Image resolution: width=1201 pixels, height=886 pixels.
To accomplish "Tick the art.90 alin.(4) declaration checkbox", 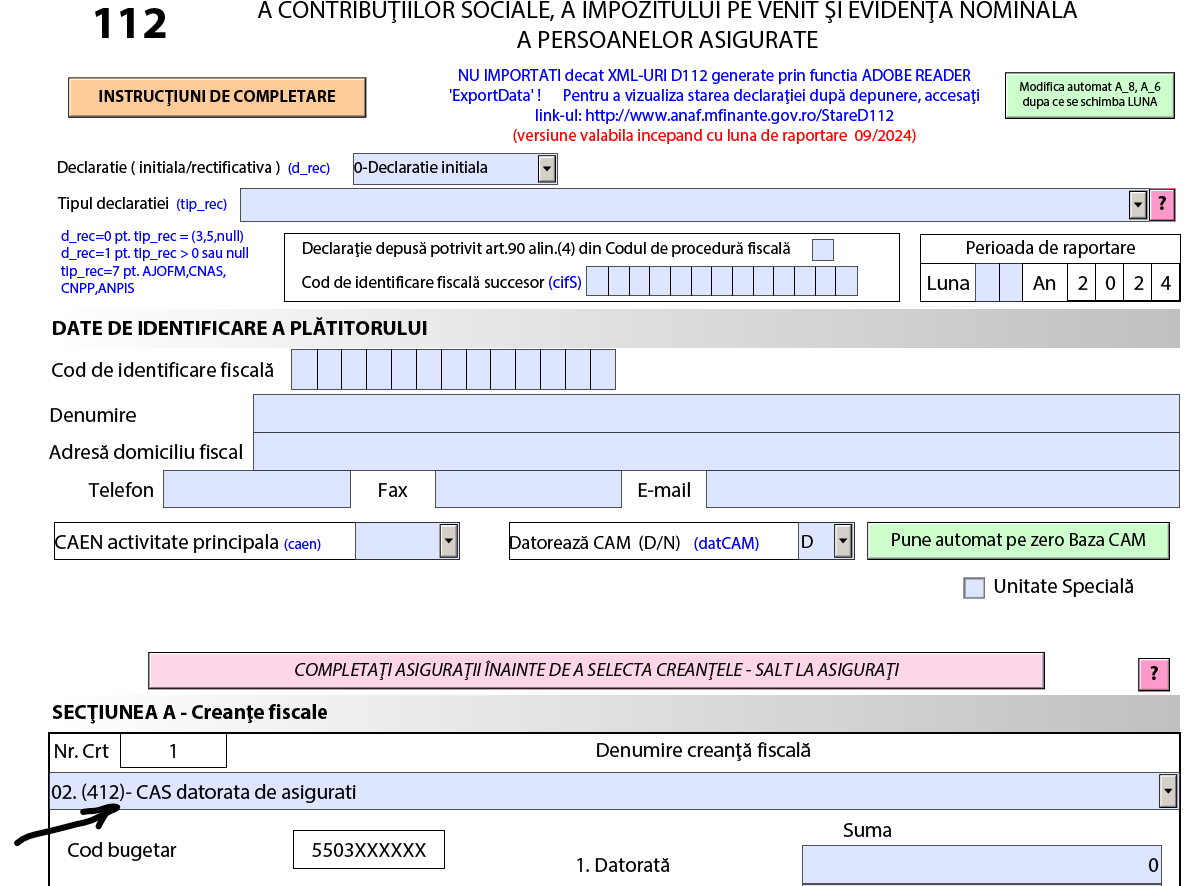I will coord(822,250).
